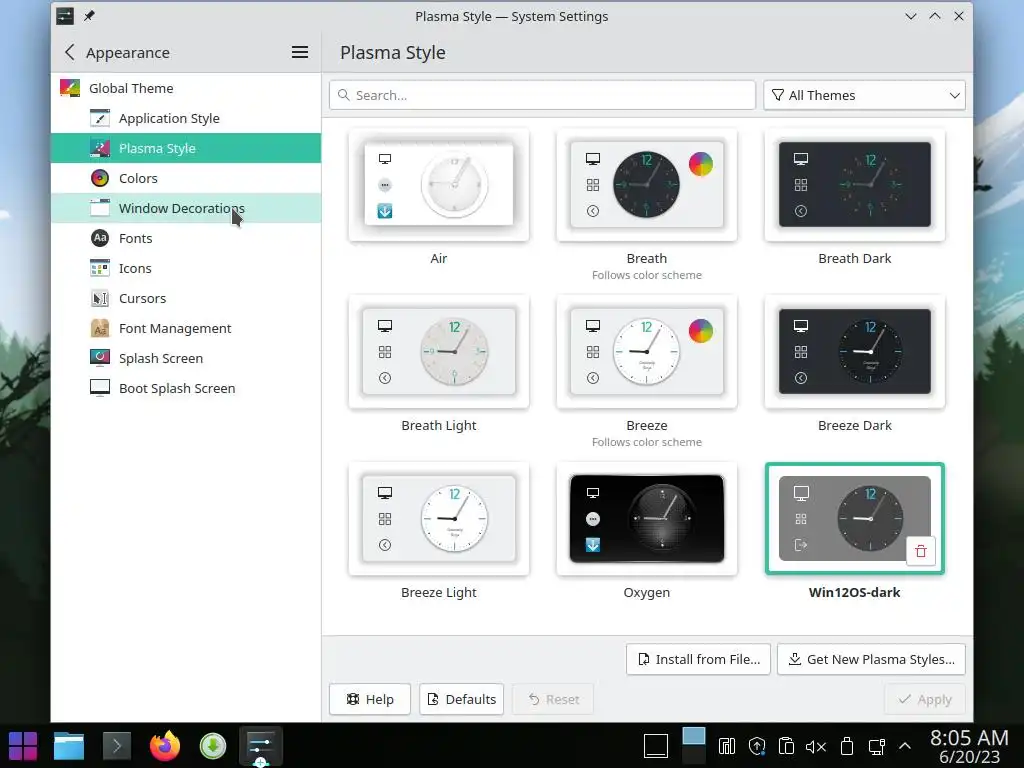Screen dimensions: 1024x768
Task: Open the hamburger menu in the sidebar header
Action: (x=300, y=52)
